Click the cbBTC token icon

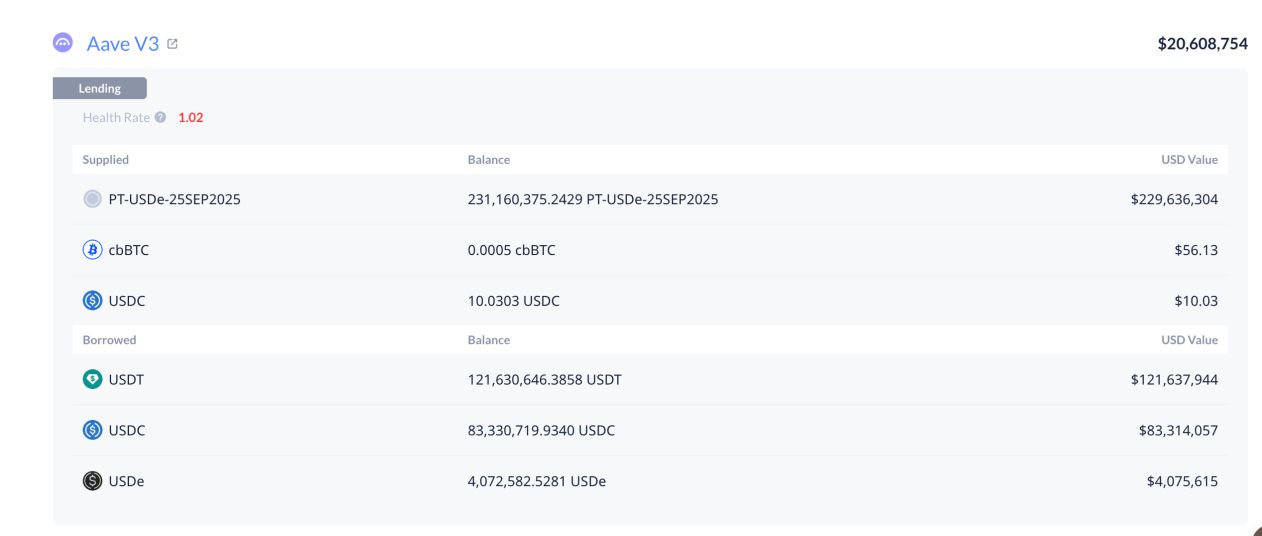coord(92,250)
